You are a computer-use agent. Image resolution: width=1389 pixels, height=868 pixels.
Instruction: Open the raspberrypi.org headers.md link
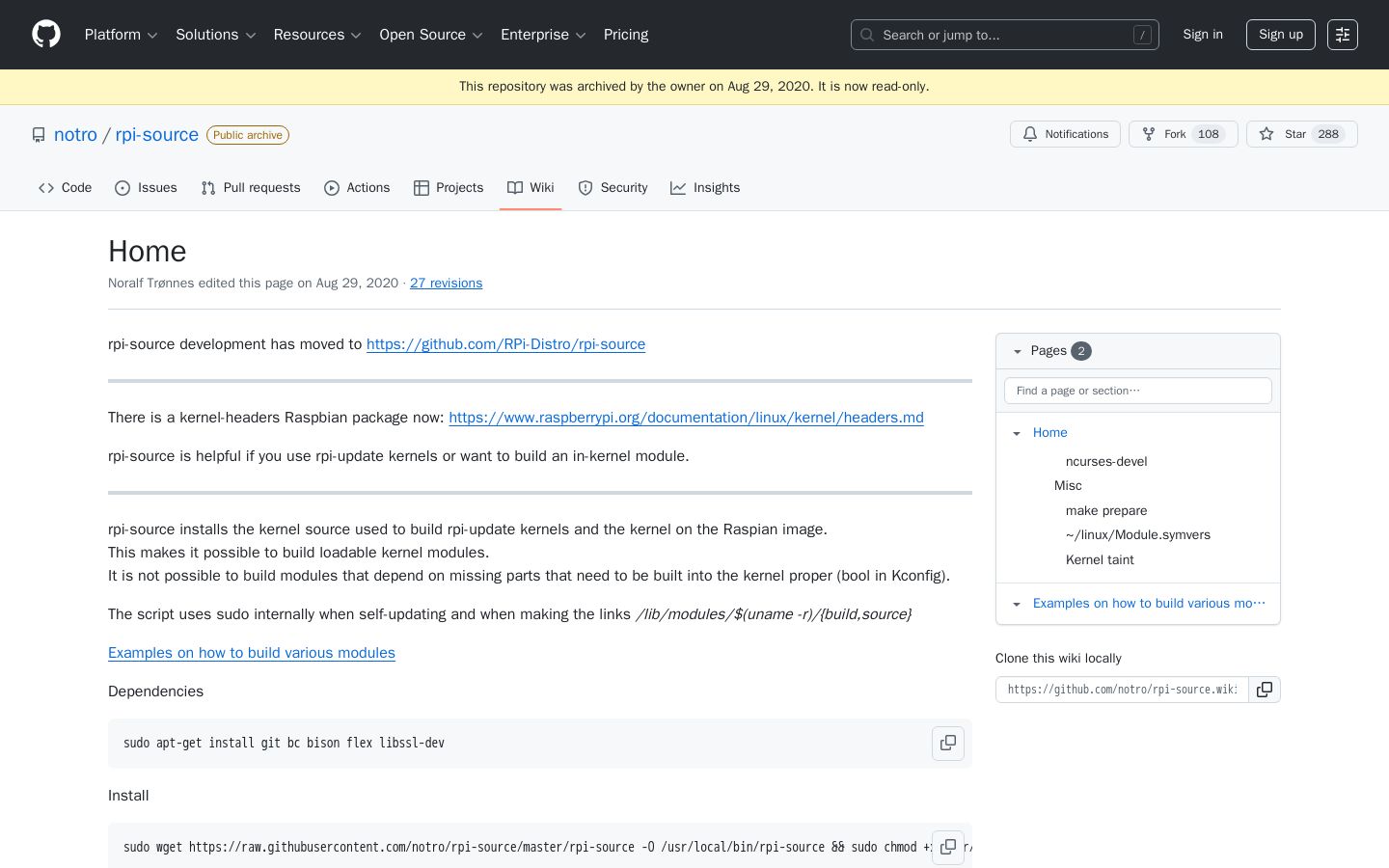686,418
